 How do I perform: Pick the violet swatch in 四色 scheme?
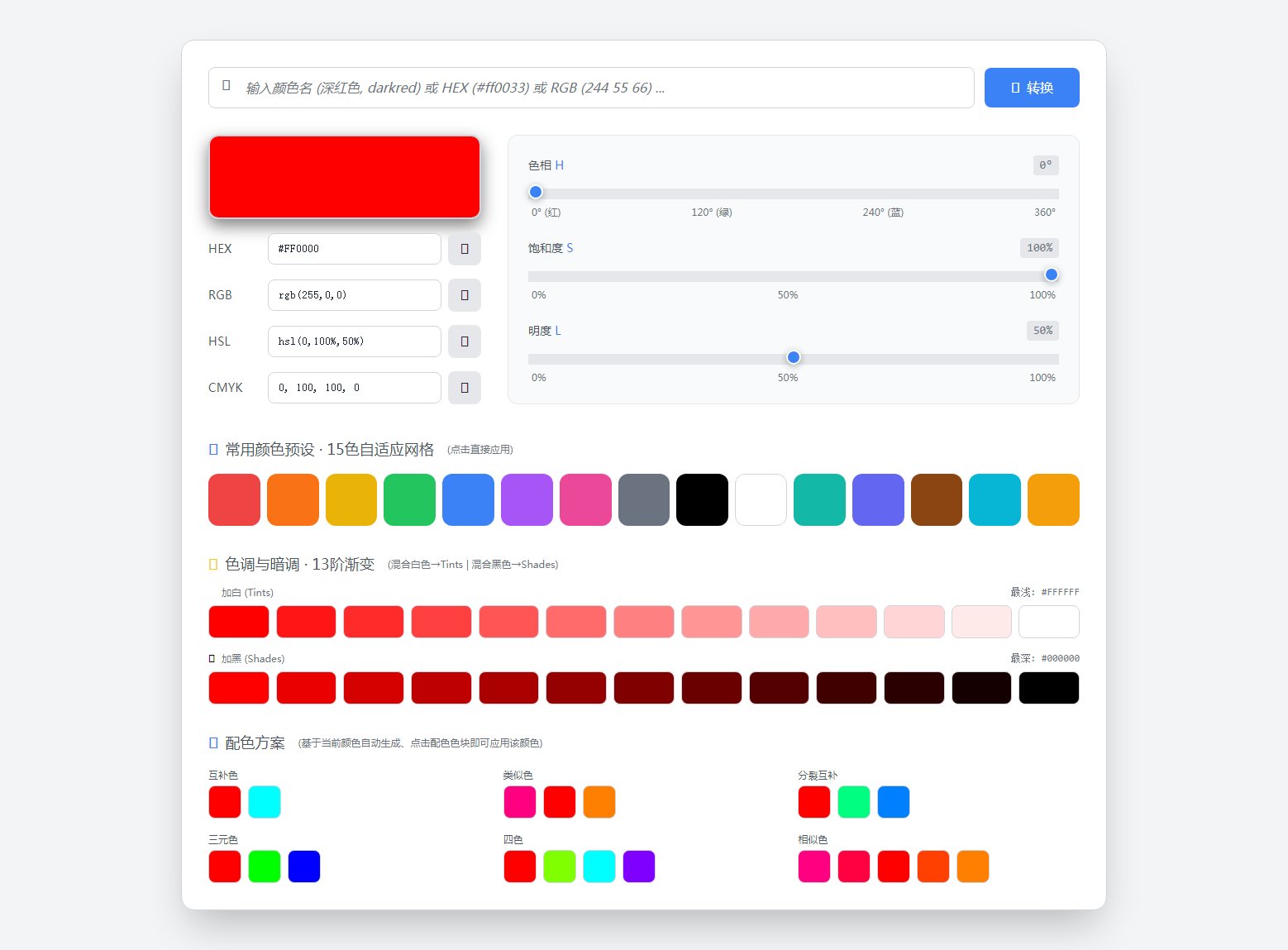coord(639,866)
